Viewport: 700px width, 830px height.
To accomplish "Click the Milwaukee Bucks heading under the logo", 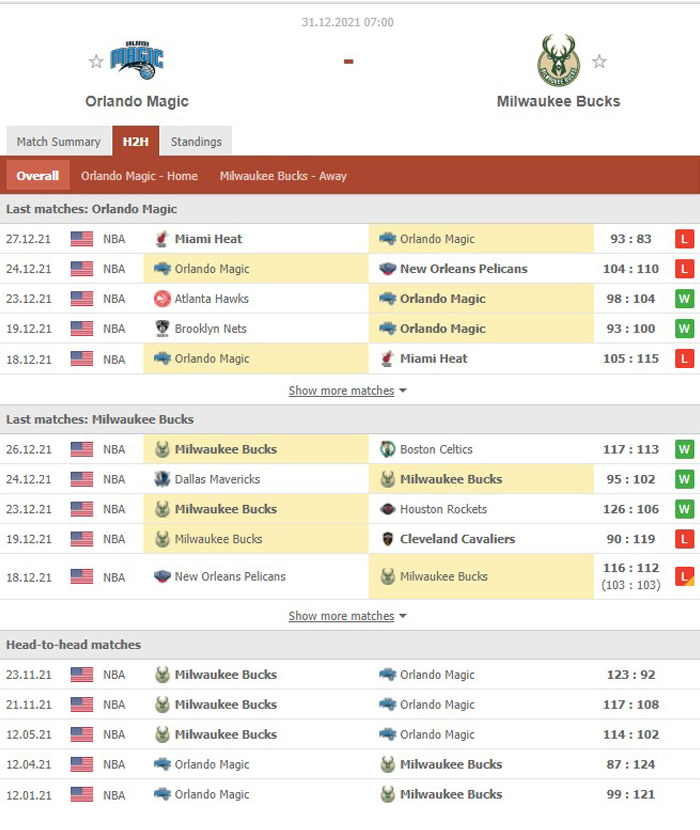I will point(558,101).
